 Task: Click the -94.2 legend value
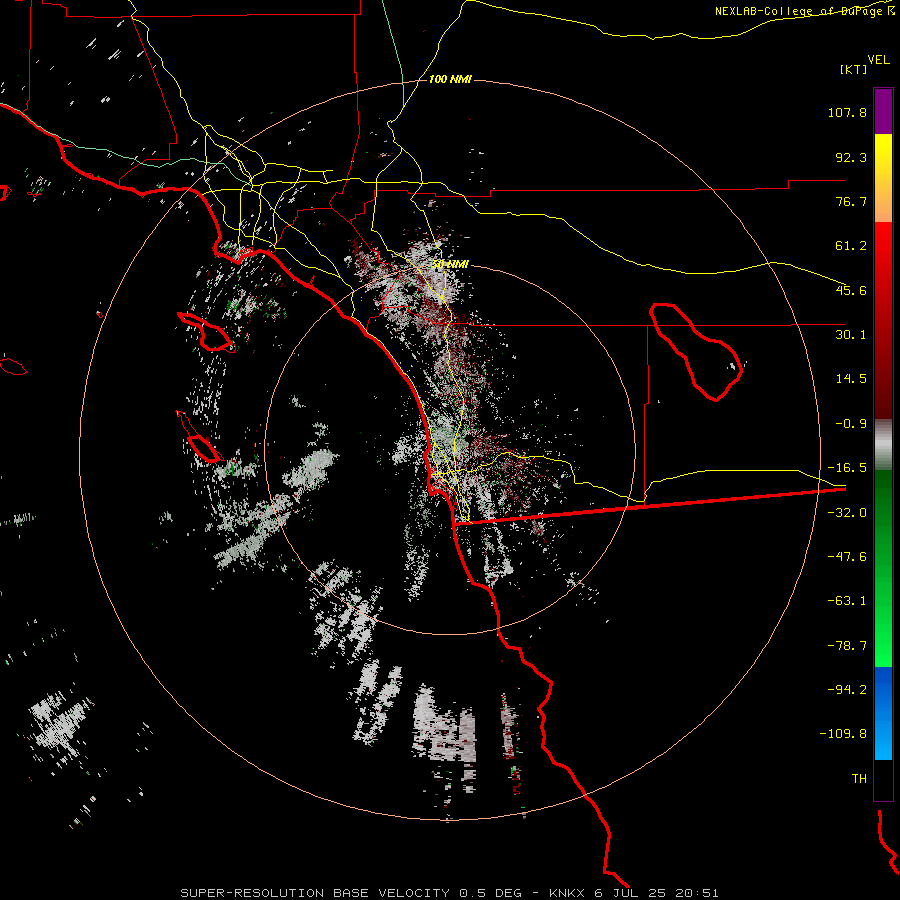point(847,689)
